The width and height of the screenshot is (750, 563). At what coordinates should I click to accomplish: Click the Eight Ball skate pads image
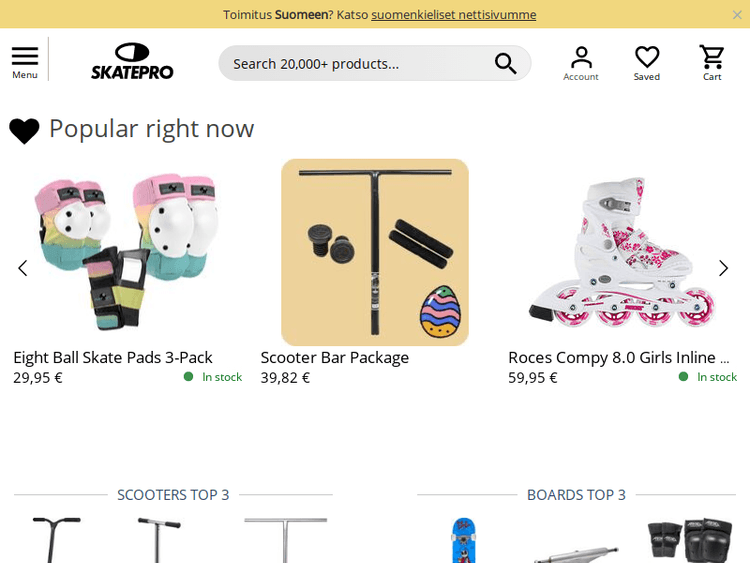click(x=127, y=252)
